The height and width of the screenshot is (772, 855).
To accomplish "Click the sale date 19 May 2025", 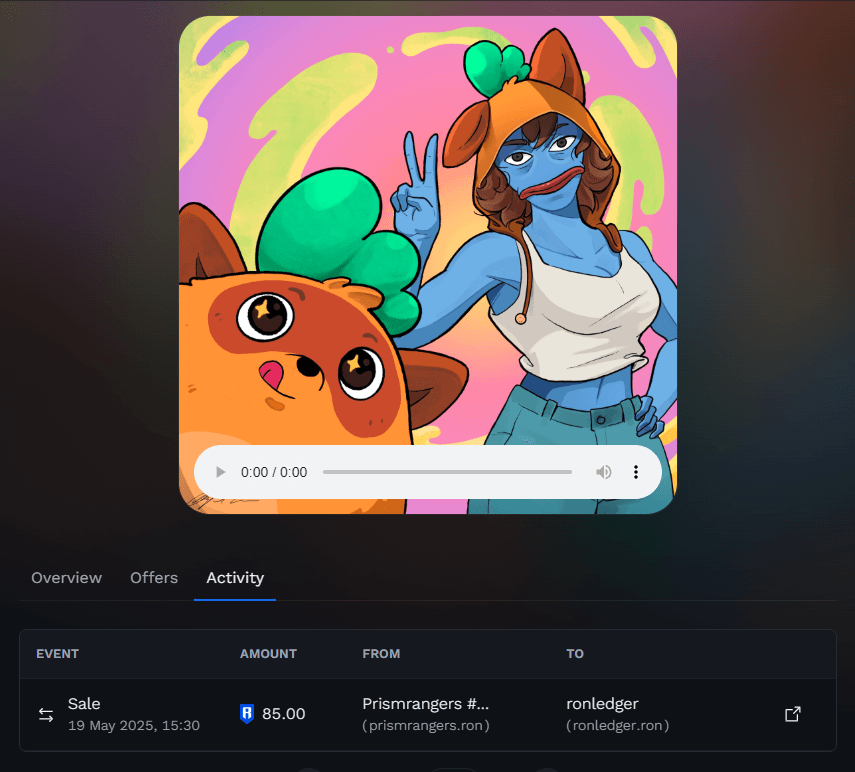I will coord(134,725).
